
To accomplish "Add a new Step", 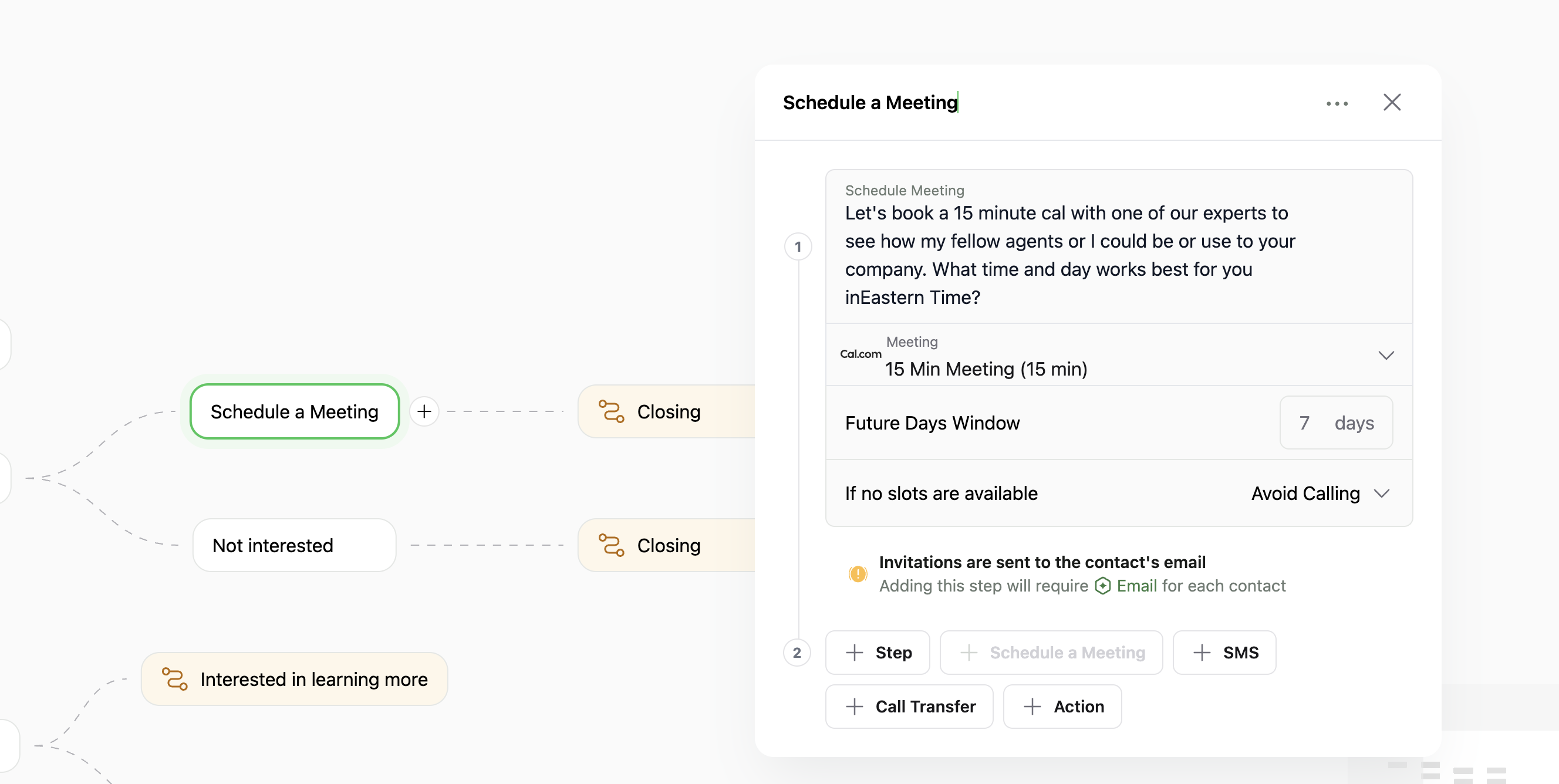I will tap(877, 652).
